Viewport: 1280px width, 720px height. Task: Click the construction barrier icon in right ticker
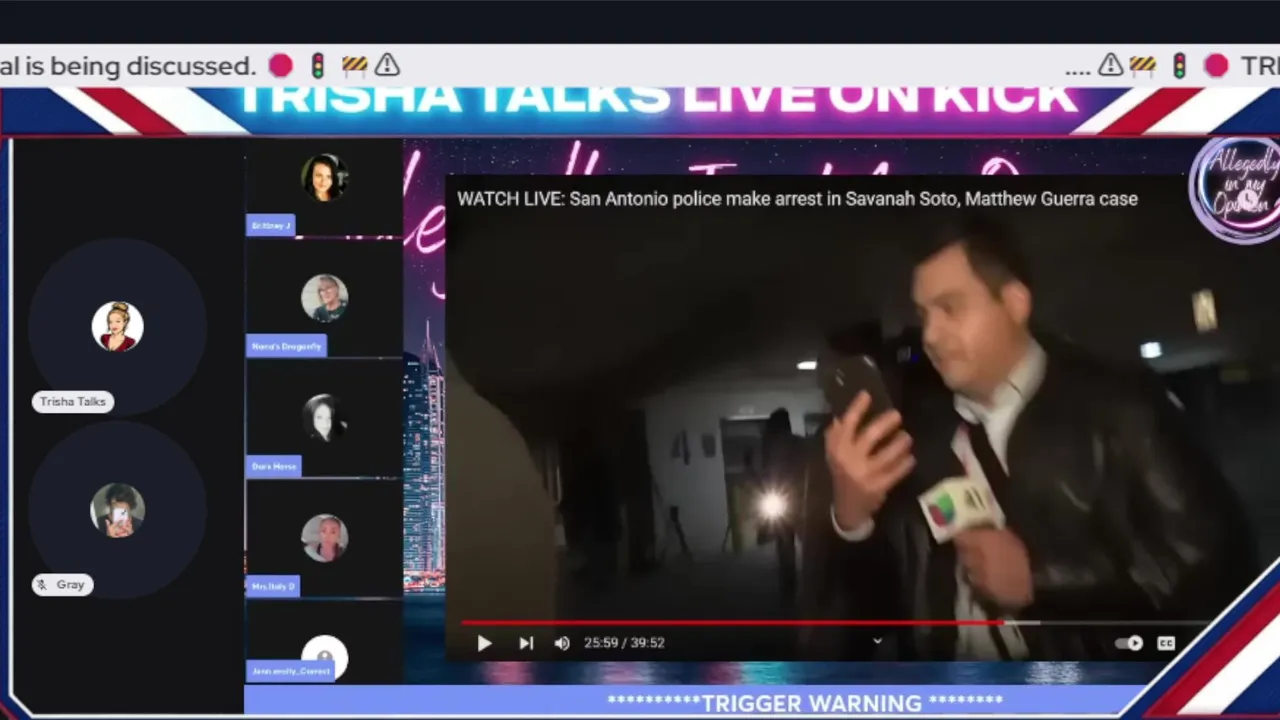(x=1143, y=66)
